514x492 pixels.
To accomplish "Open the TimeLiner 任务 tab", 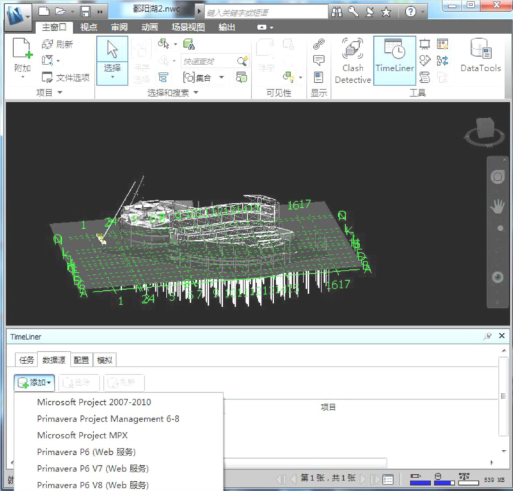I will (26, 360).
